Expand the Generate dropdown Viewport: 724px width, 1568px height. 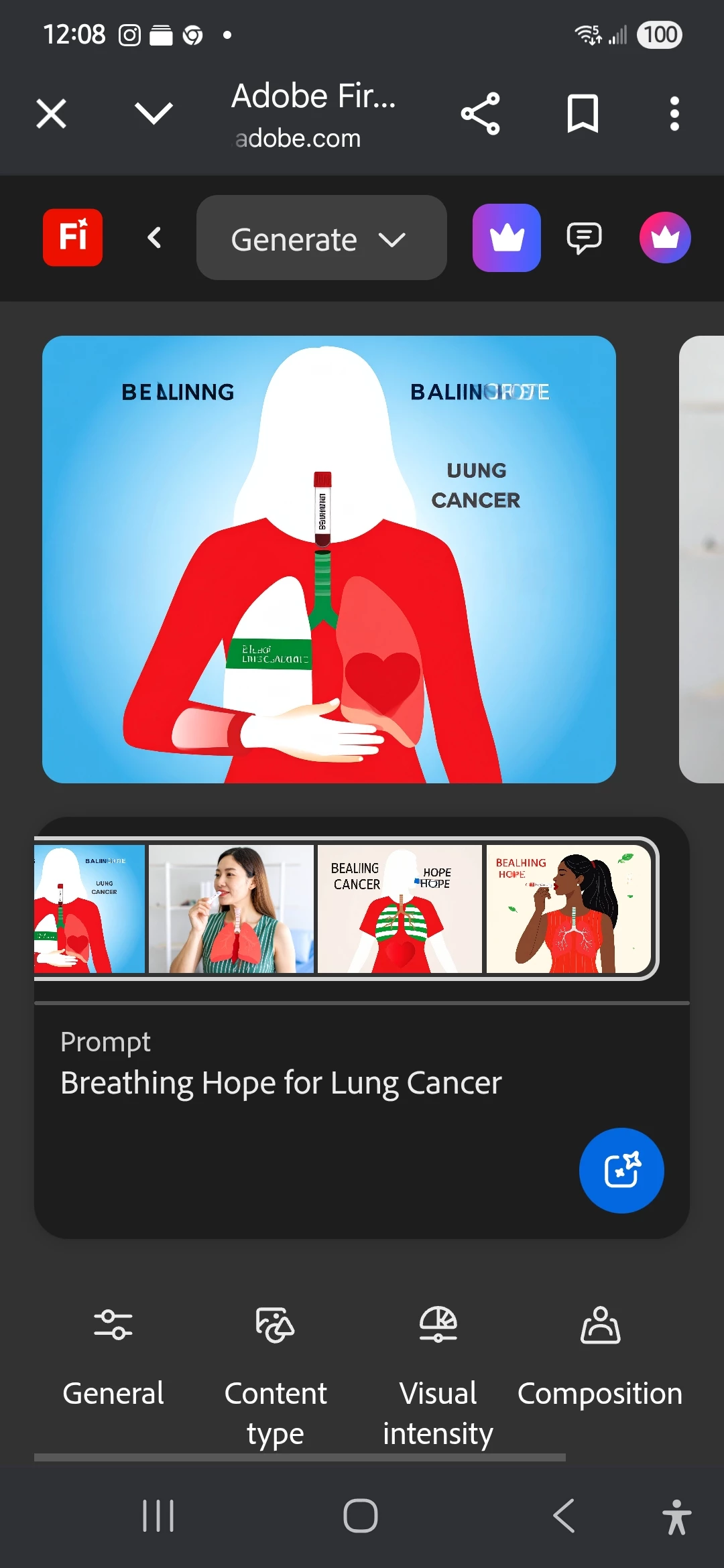click(x=322, y=238)
